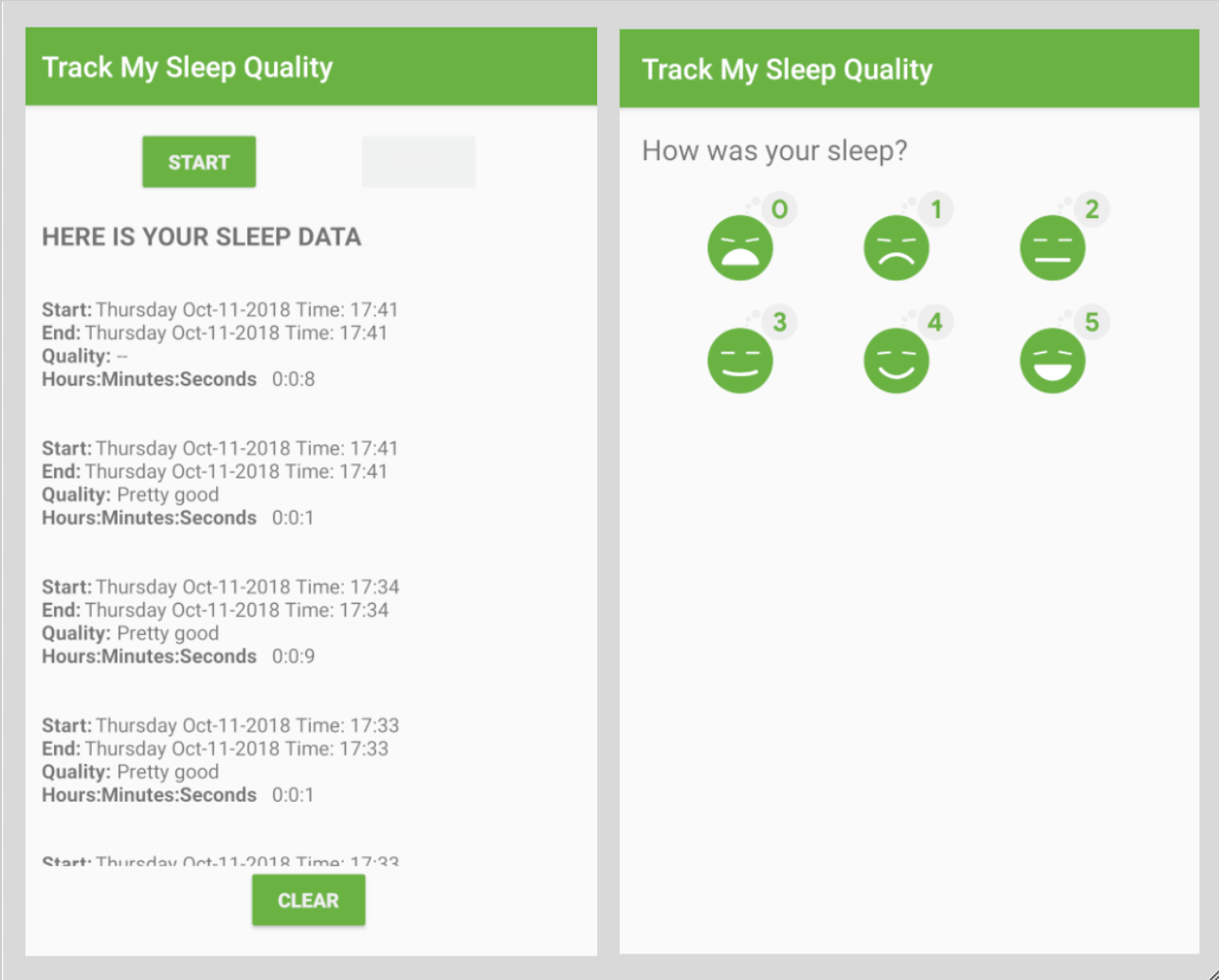This screenshot has width=1219, height=980.
Task: Click the greyed-out button beside START
Action: (x=418, y=162)
